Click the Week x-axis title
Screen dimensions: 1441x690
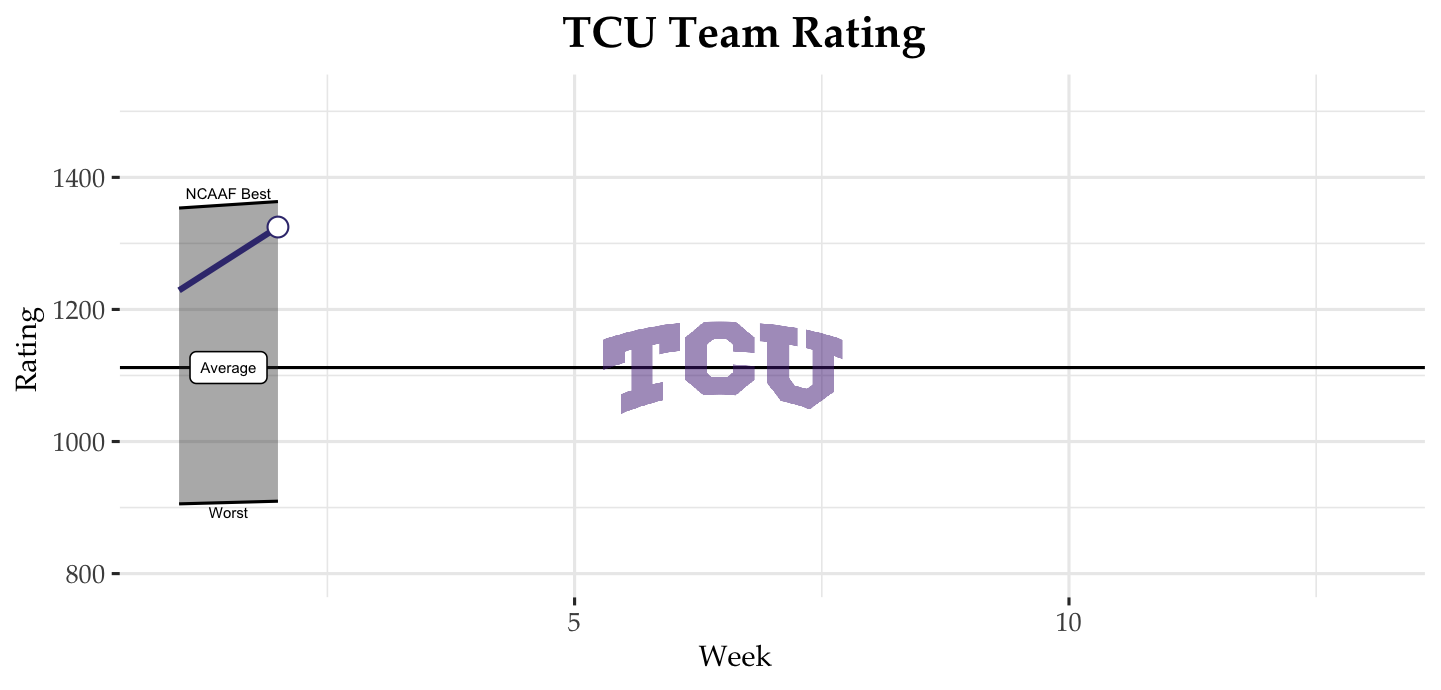pyautogui.click(x=735, y=657)
